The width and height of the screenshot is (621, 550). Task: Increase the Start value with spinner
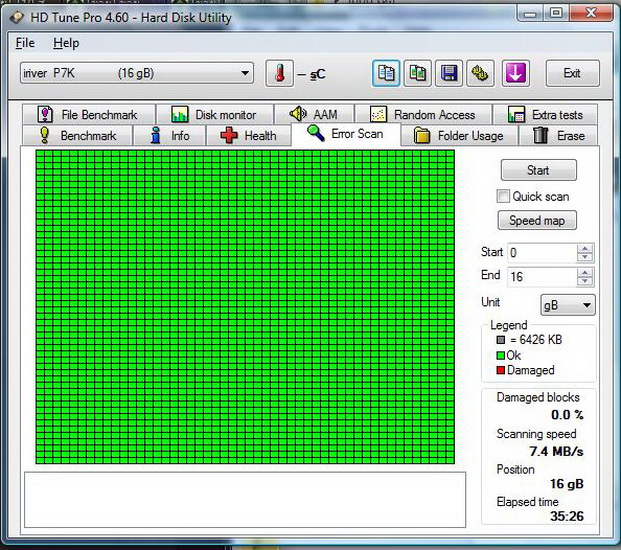click(x=585, y=248)
